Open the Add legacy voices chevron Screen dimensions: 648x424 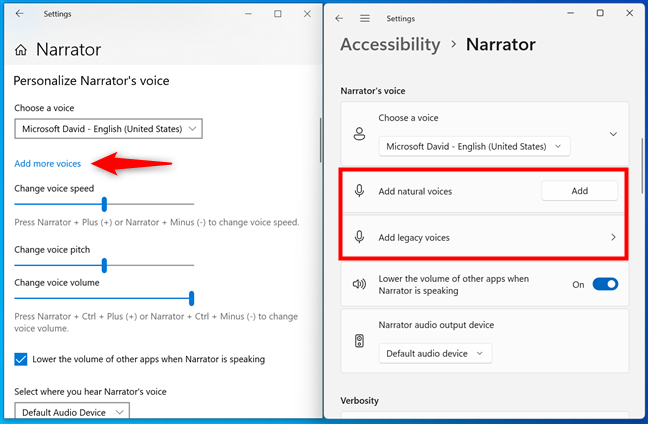(613, 237)
